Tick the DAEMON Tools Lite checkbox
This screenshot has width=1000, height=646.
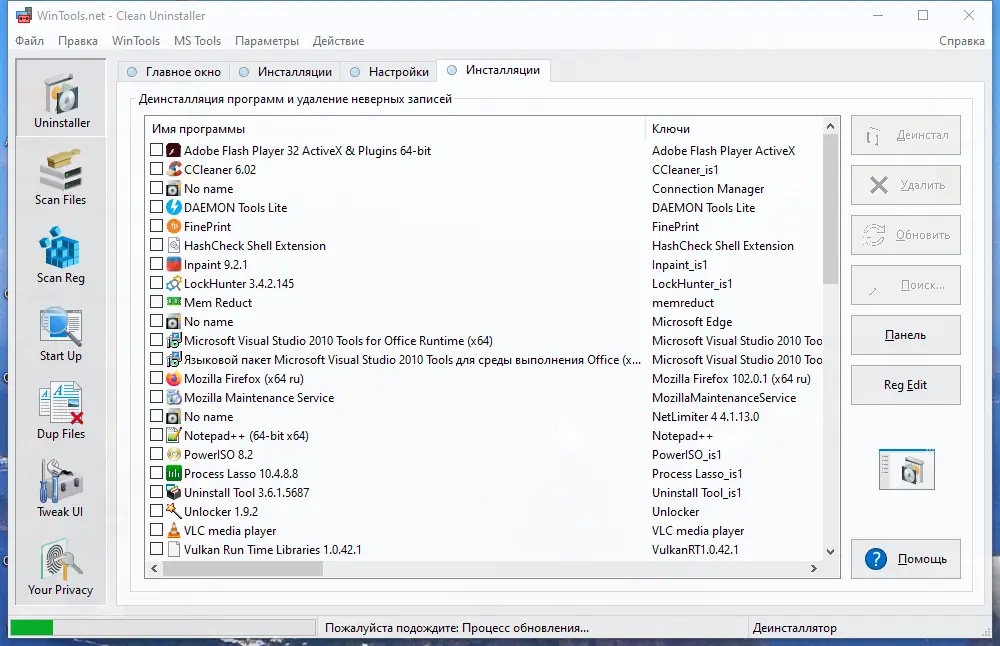[156, 207]
